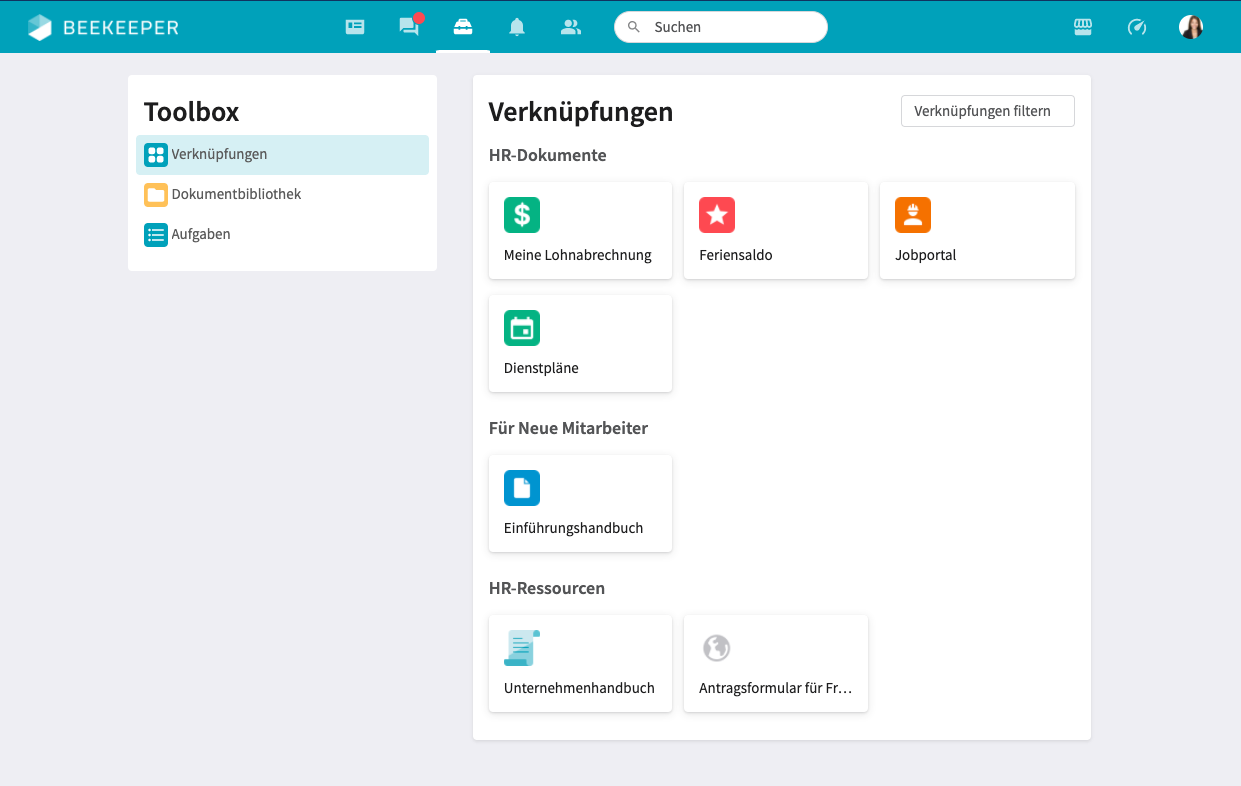The image size is (1241, 786).
Task: Open the Meine Lohnabrechnung shortcut
Action: (x=580, y=231)
